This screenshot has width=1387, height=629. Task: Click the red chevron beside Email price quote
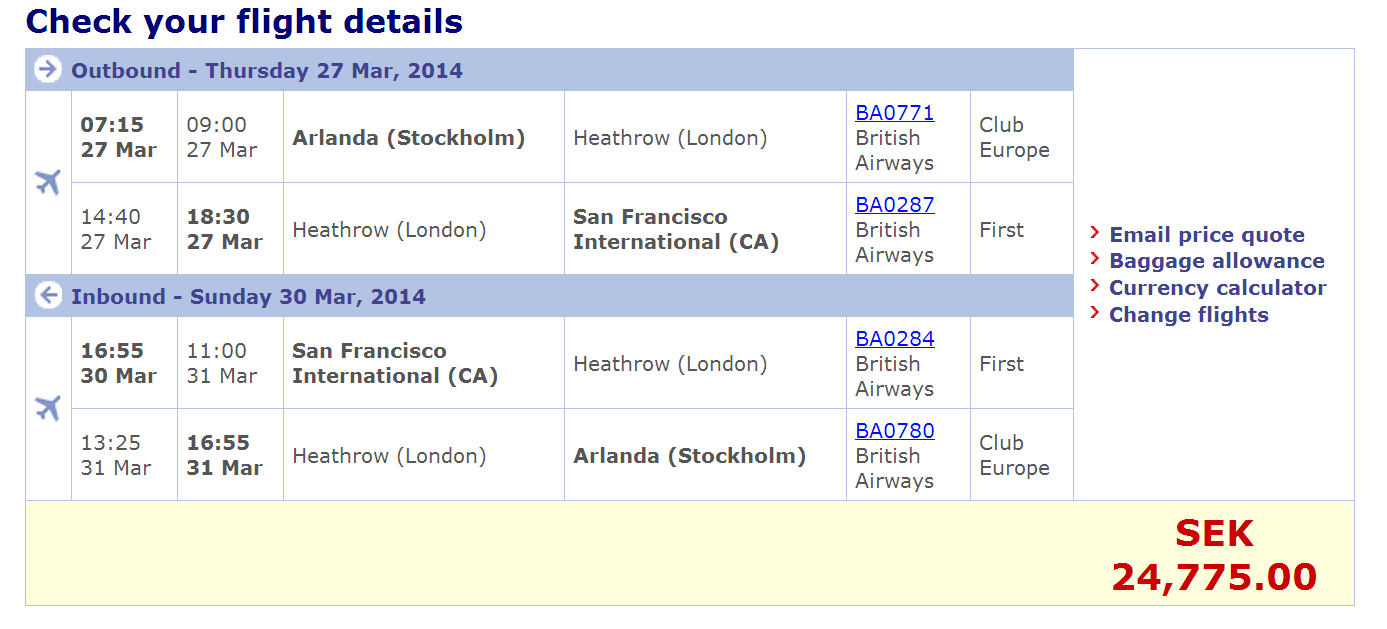tap(1095, 234)
